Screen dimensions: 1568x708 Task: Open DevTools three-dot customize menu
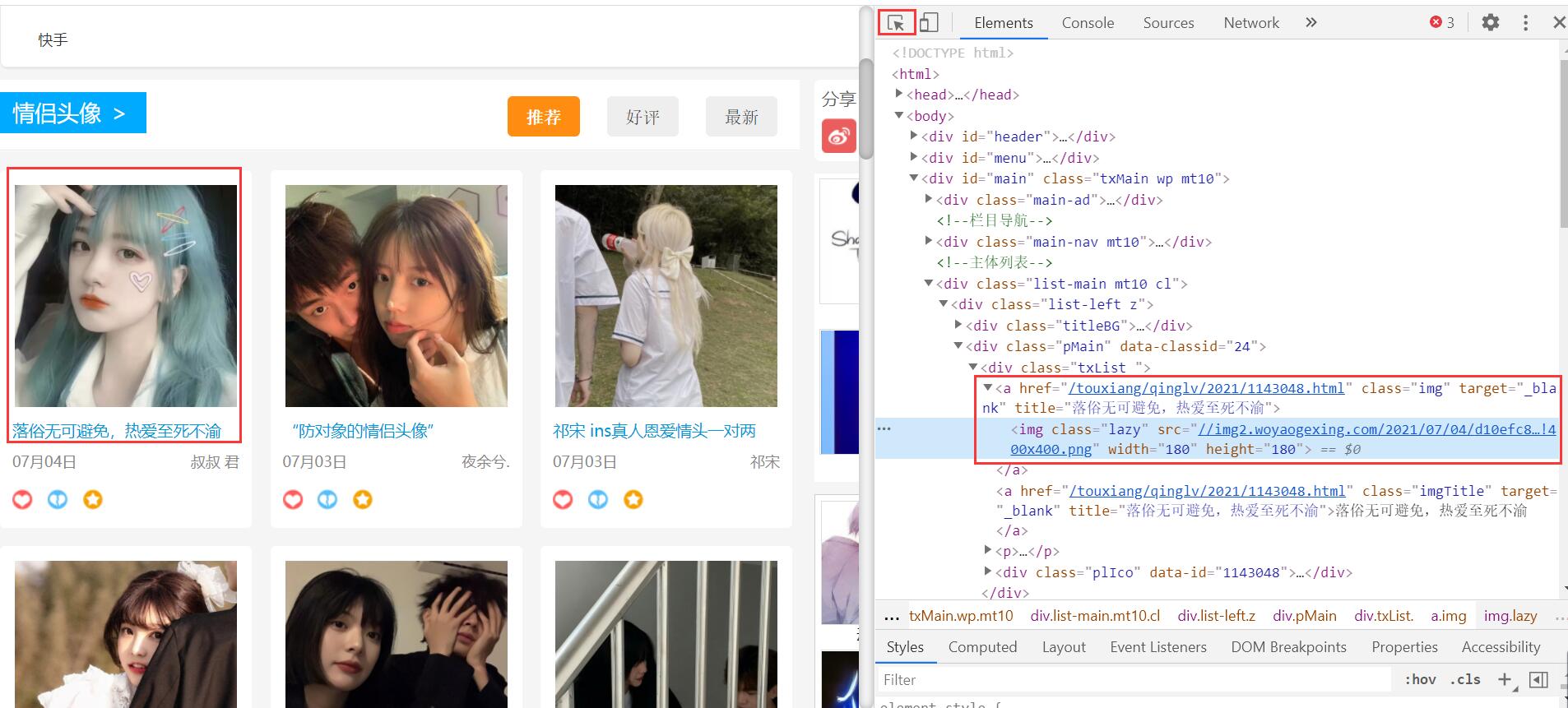coord(1525,23)
